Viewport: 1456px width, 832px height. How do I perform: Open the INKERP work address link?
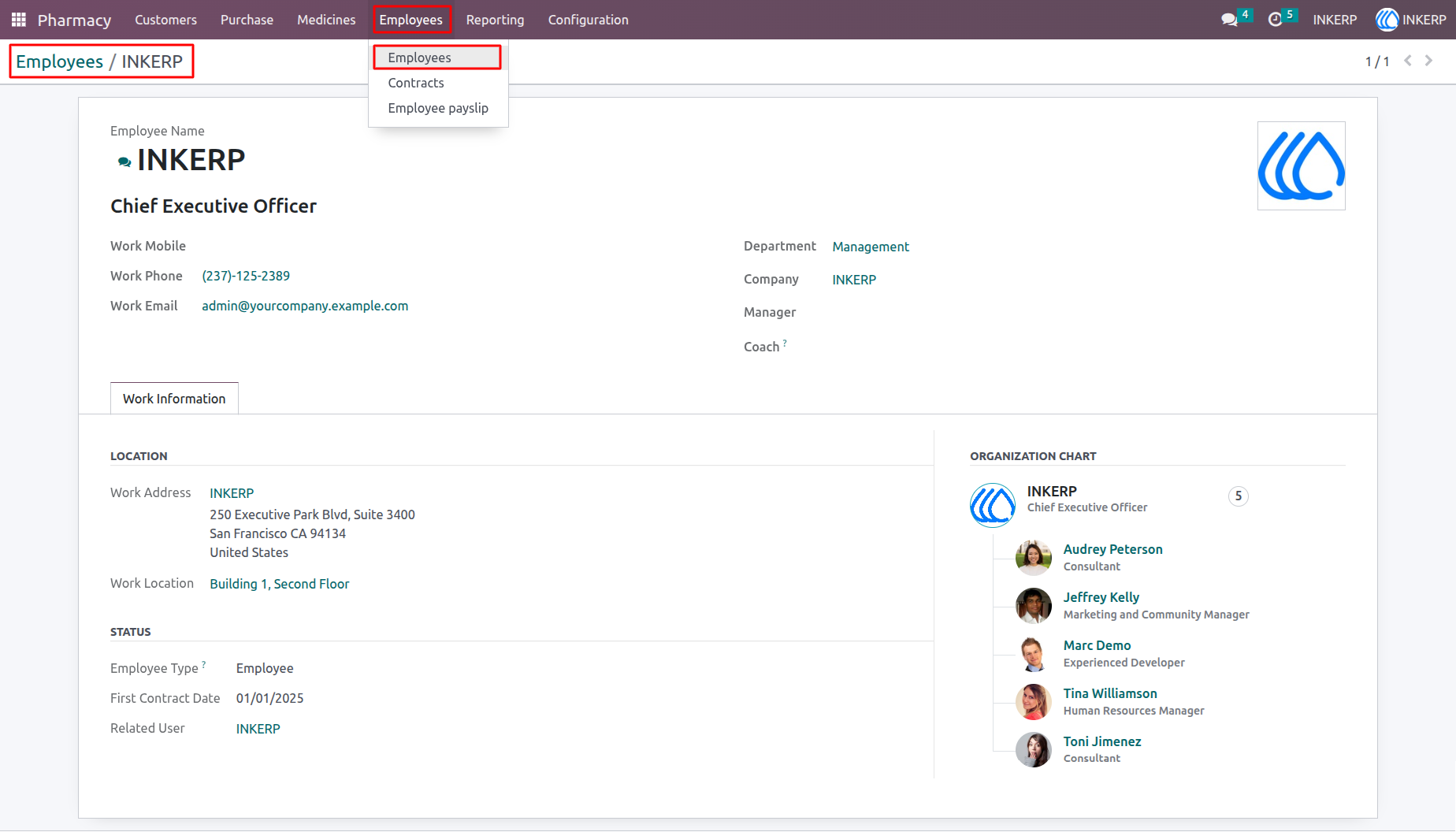click(232, 493)
